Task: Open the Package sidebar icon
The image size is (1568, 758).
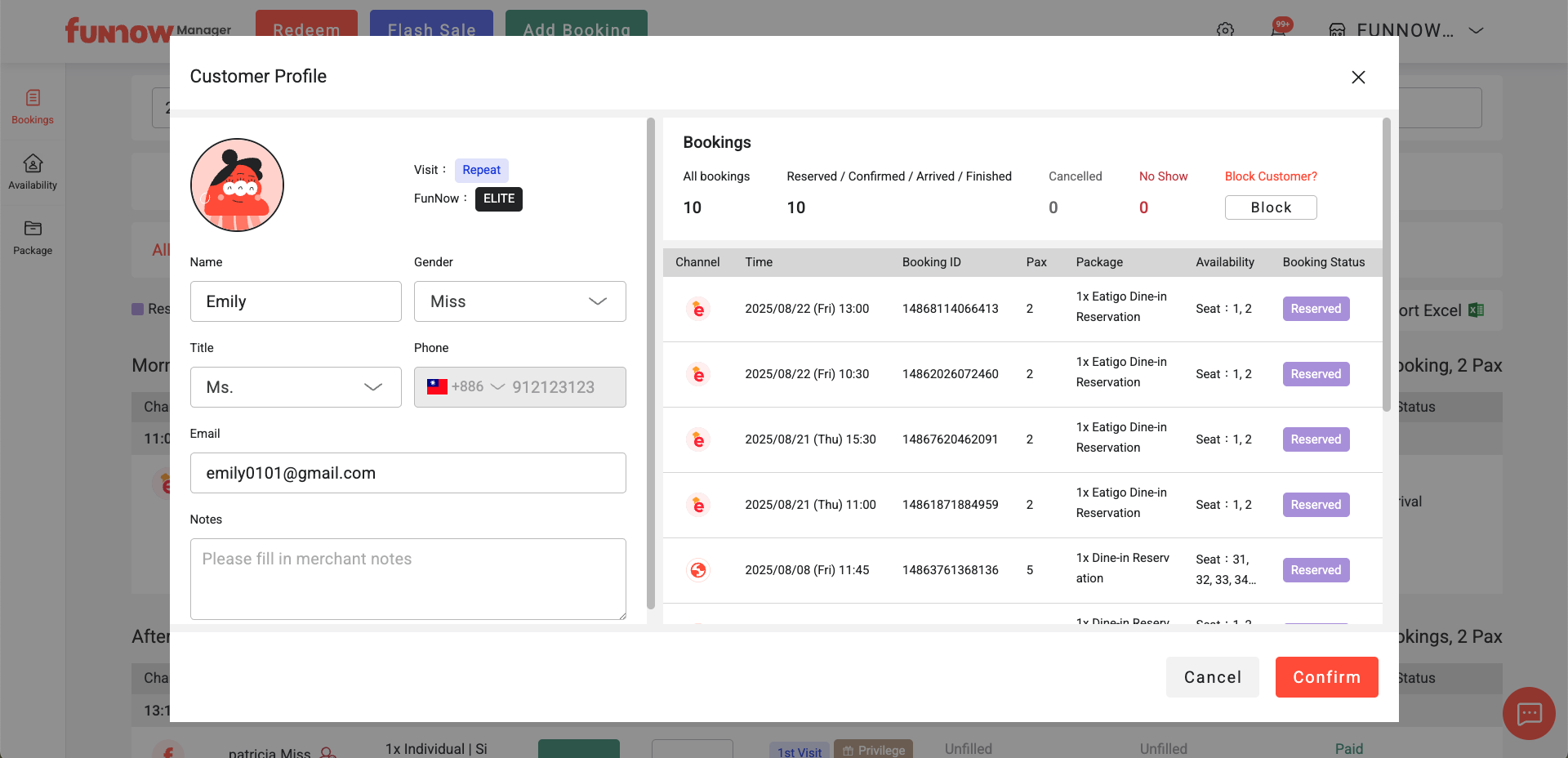Action: click(33, 238)
